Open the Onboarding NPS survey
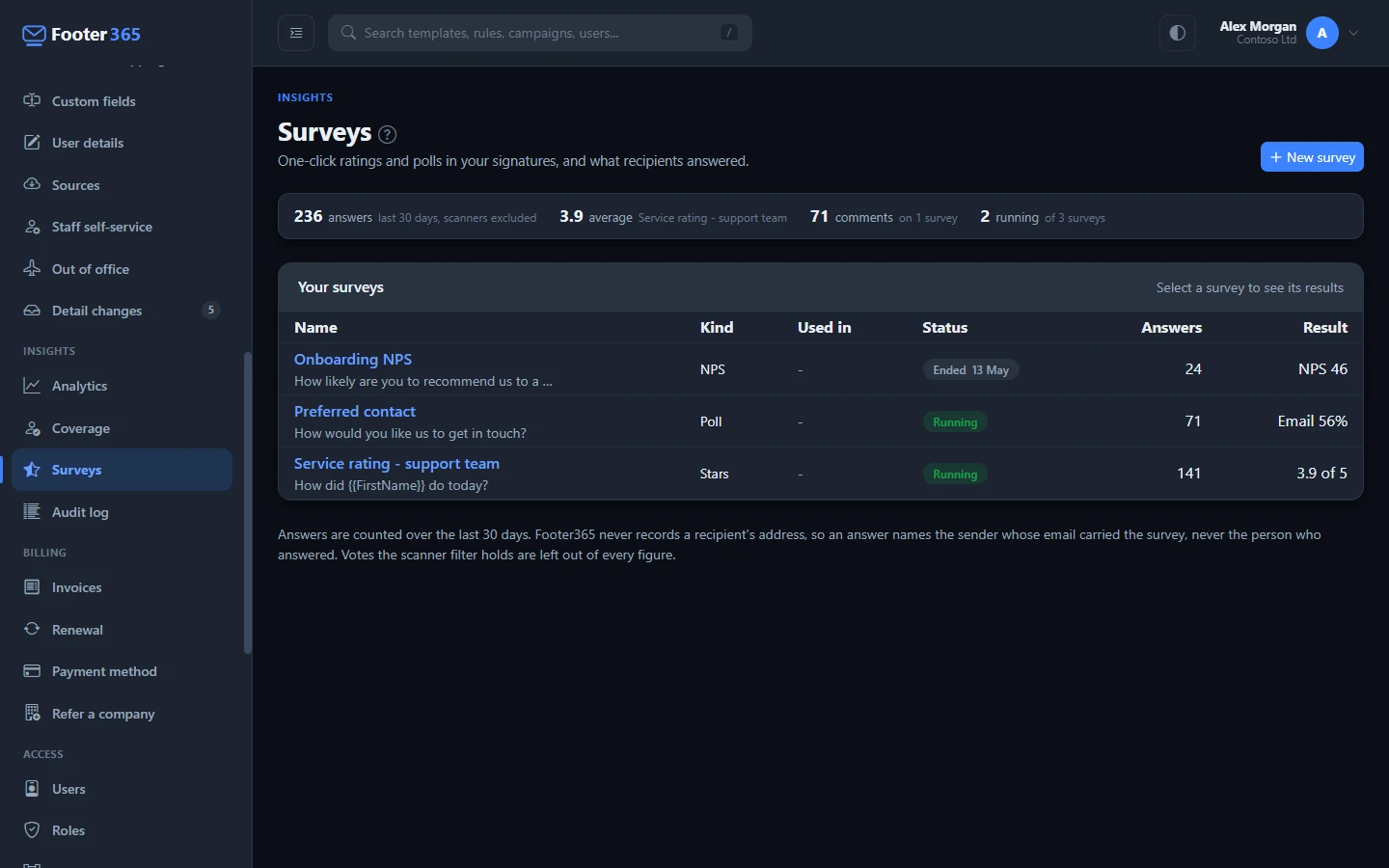Image resolution: width=1389 pixels, height=868 pixels. [x=353, y=359]
